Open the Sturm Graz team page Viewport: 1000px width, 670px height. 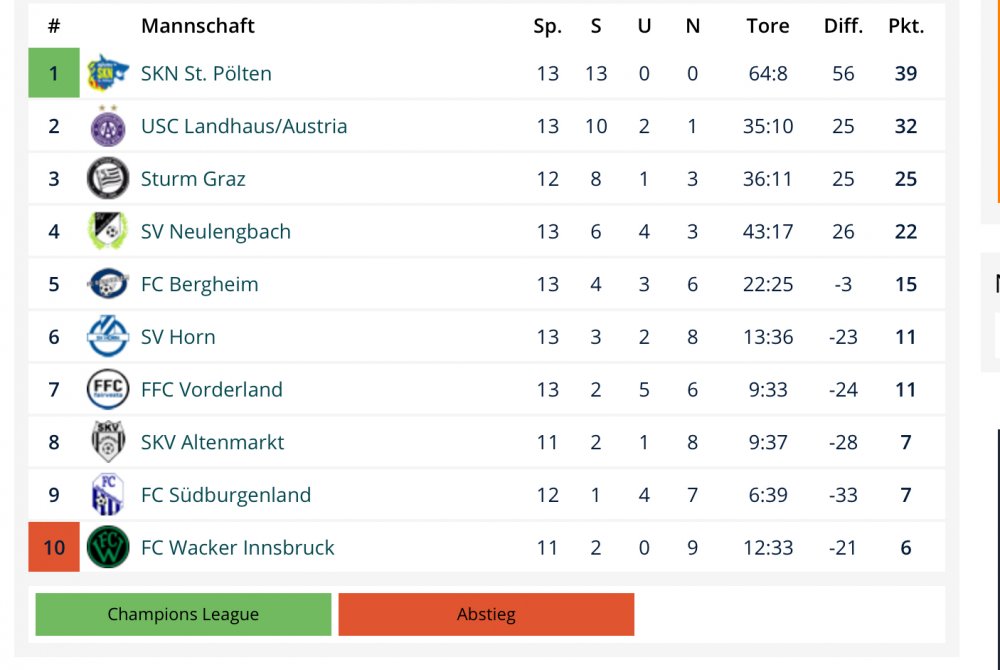pyautogui.click(x=193, y=179)
